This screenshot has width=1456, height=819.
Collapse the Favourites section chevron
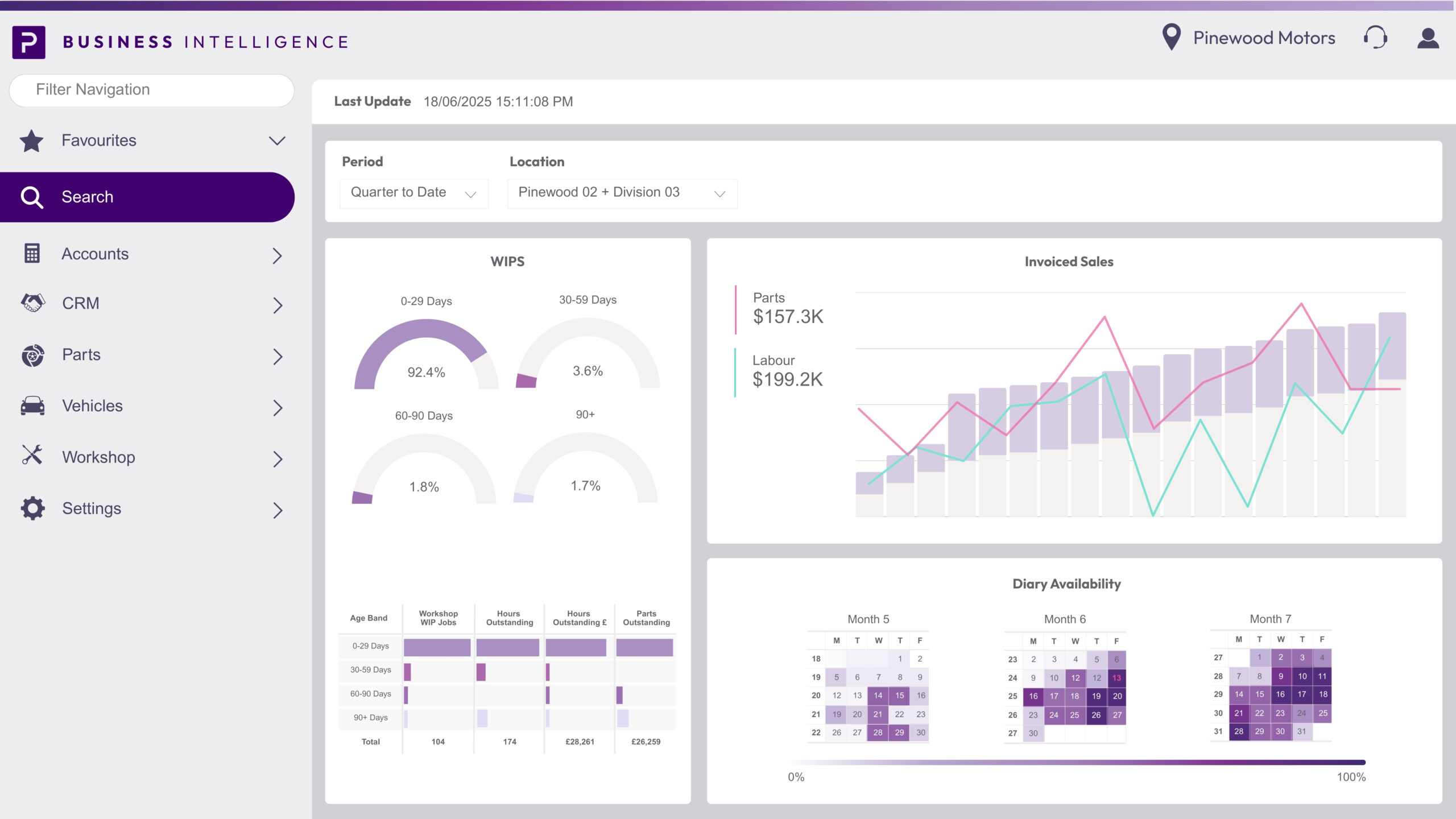(x=277, y=140)
